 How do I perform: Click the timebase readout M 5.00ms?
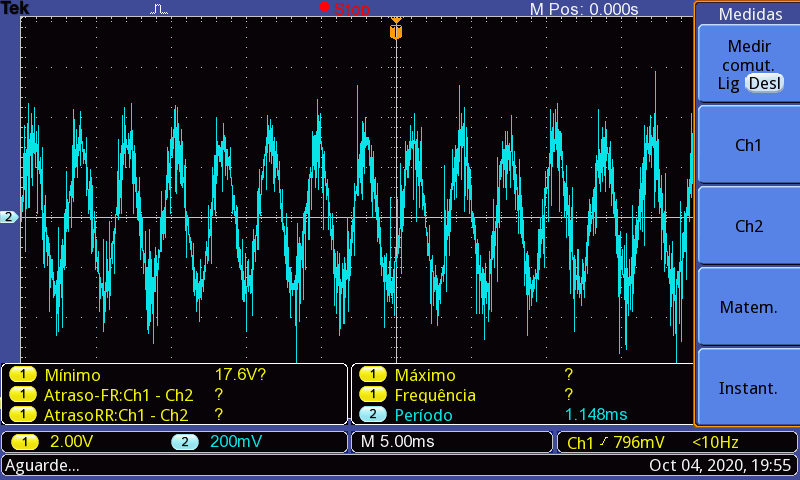click(397, 441)
